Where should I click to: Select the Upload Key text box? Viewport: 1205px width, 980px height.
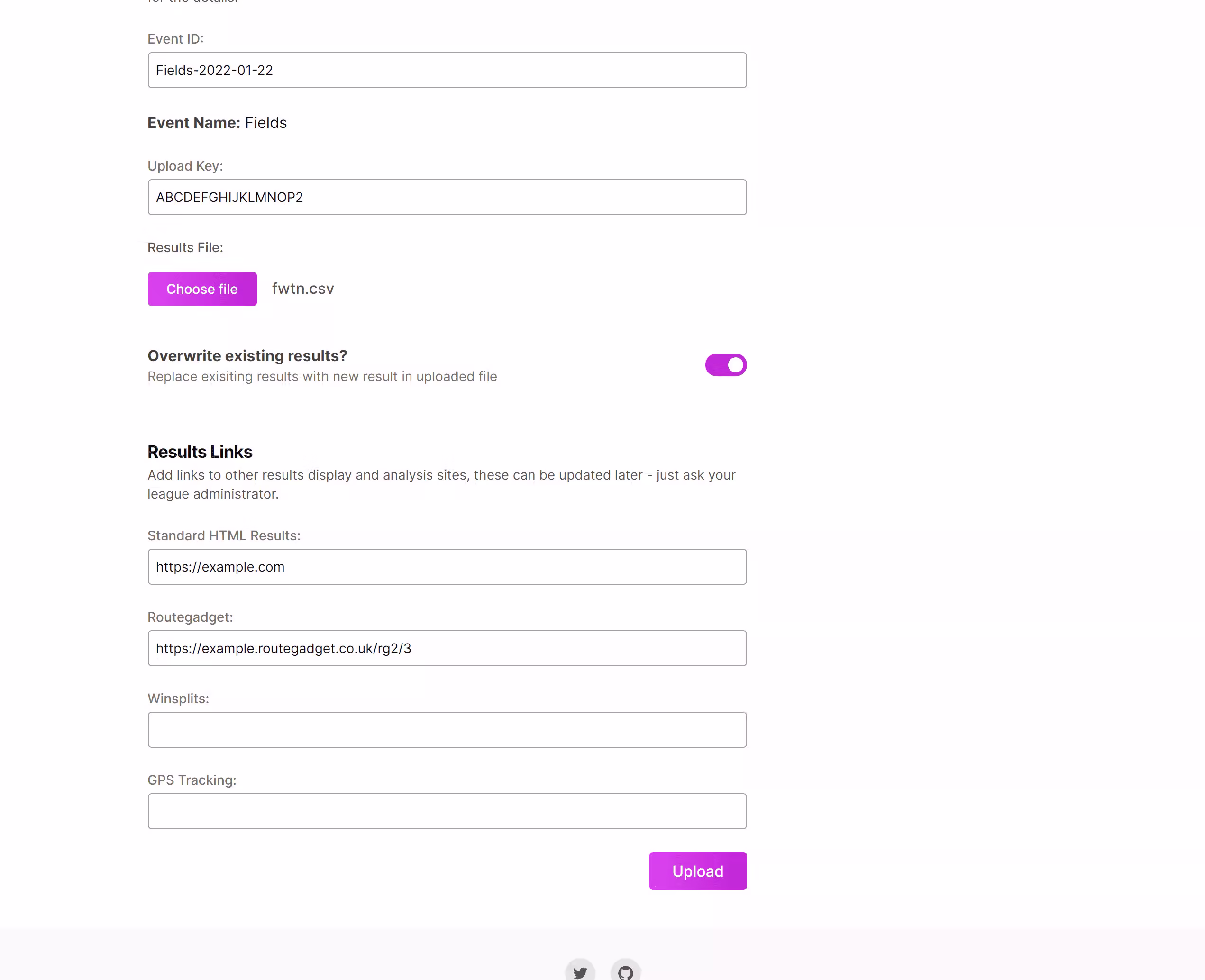click(x=447, y=197)
